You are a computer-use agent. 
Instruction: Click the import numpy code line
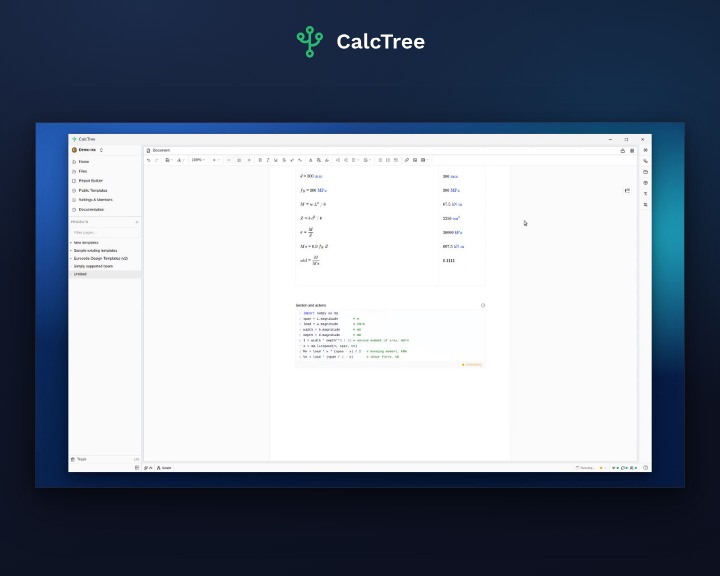point(321,313)
